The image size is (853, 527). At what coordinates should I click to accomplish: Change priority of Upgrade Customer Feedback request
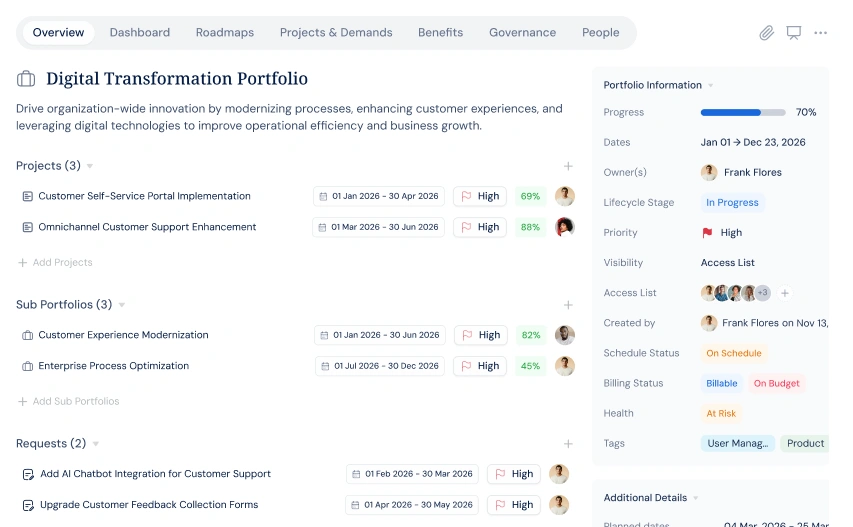[514, 505]
